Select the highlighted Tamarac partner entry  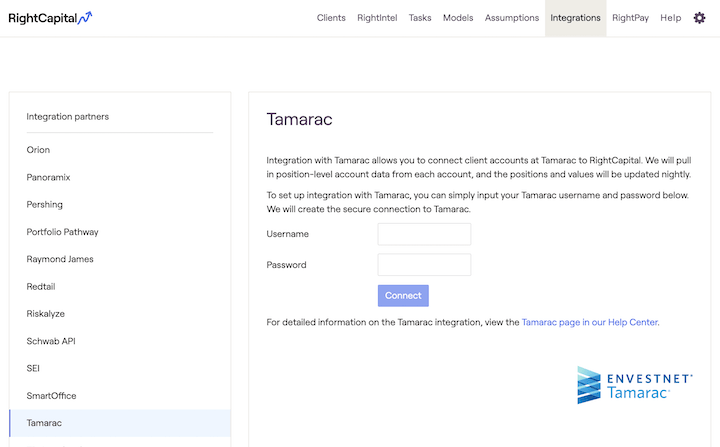pyautogui.click(x=120, y=423)
